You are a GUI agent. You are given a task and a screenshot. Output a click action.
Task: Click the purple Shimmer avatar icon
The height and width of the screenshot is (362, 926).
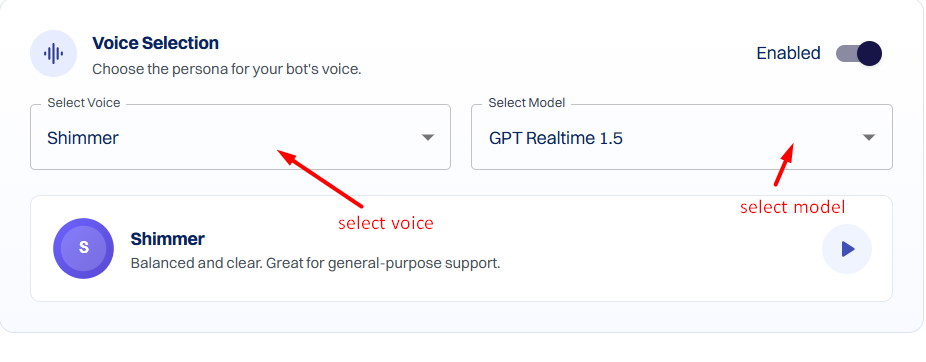click(x=83, y=248)
